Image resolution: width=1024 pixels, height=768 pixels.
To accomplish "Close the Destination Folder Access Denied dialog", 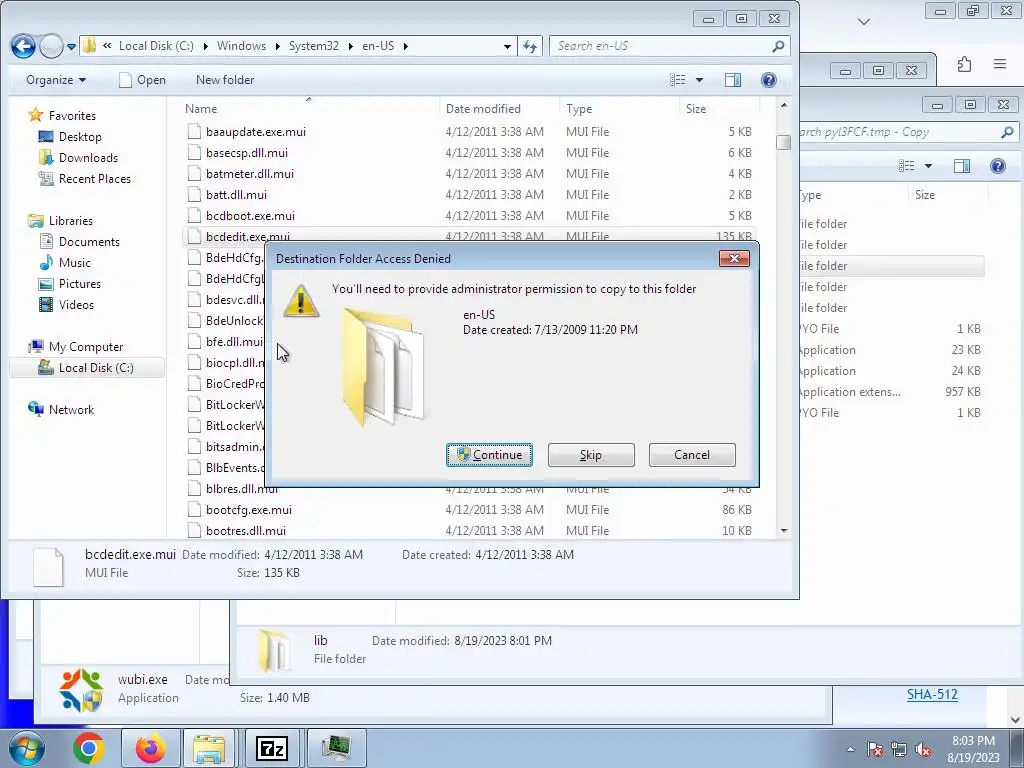I will [x=734, y=259].
